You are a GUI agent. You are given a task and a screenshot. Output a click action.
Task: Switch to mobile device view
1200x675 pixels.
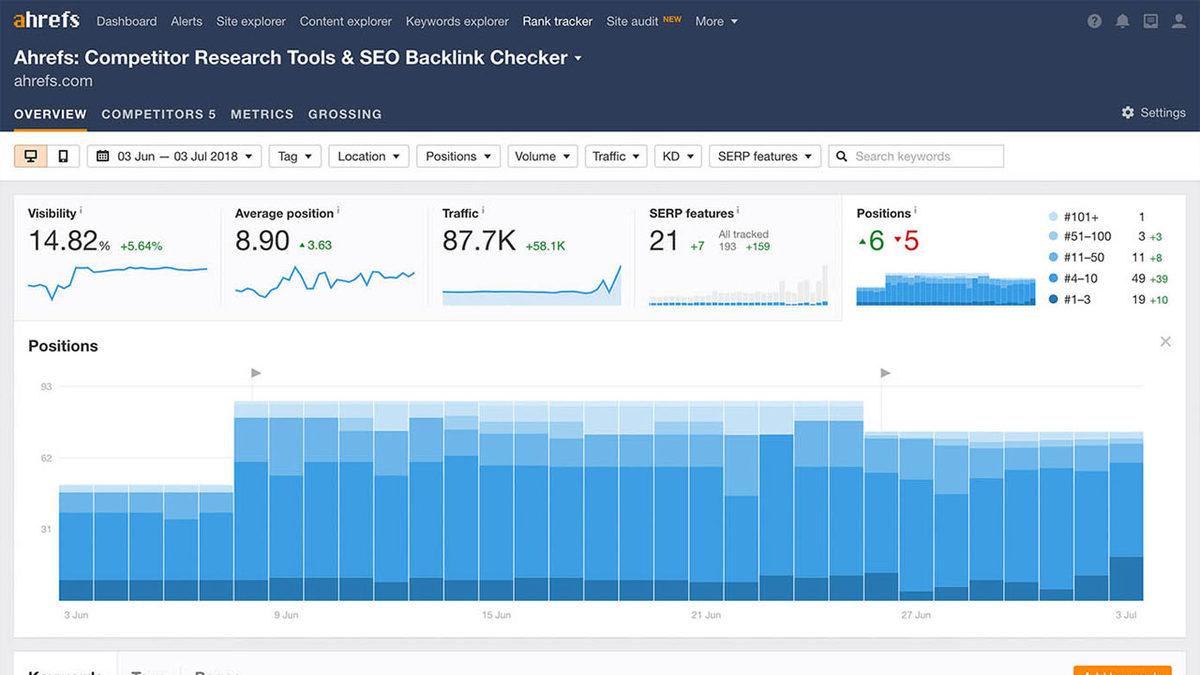[x=63, y=156]
